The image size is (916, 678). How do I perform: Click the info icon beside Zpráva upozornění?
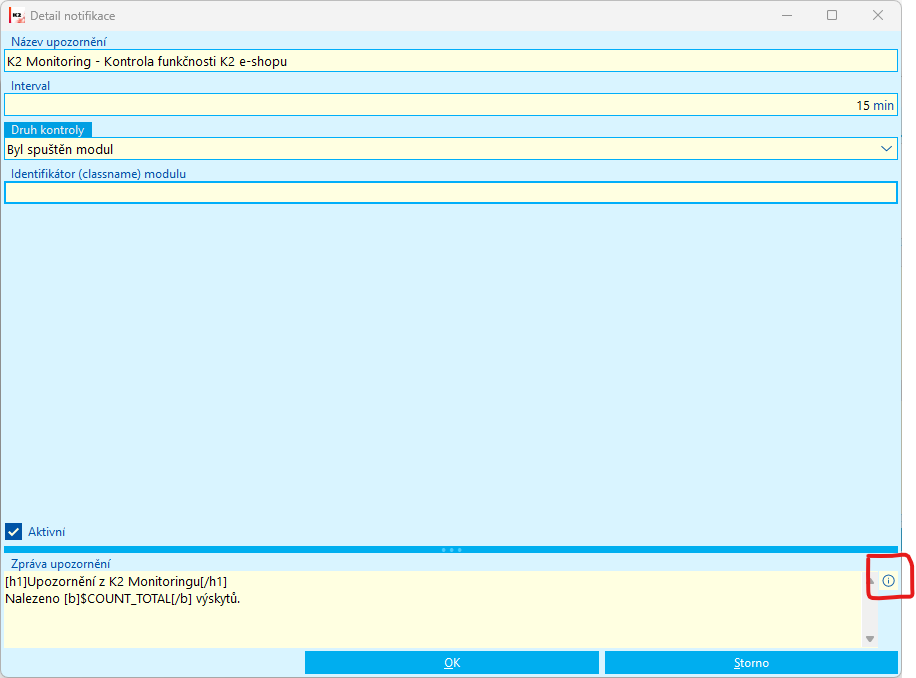pyautogui.click(x=888, y=580)
